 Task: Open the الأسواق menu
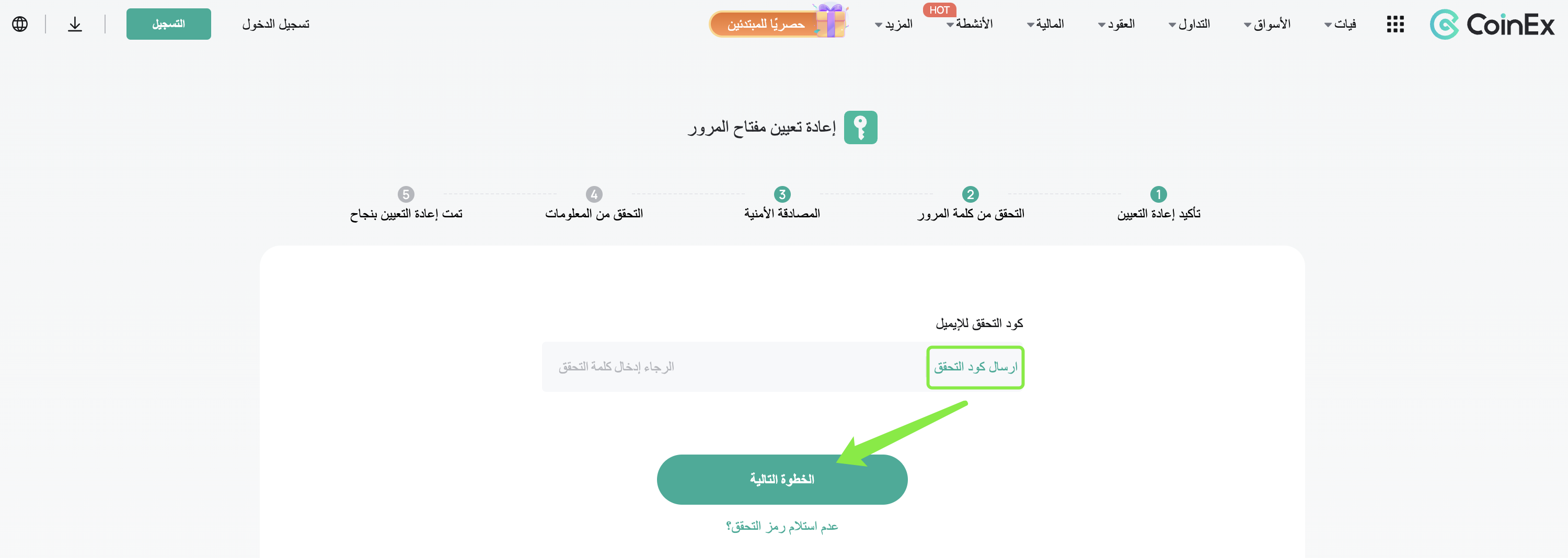(1267, 25)
